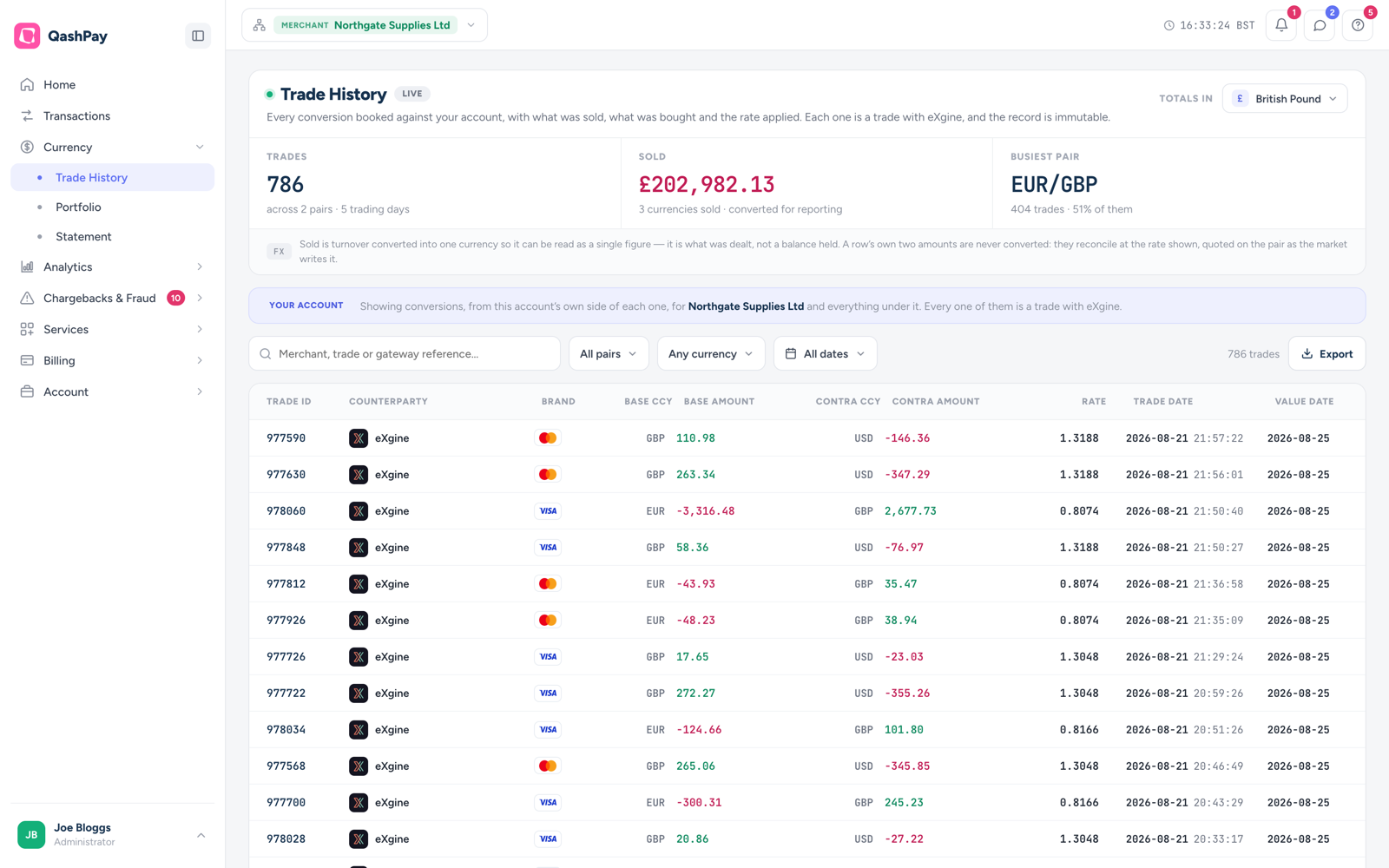Open the Any currency filter dropdown
1389x868 pixels.
pos(711,353)
